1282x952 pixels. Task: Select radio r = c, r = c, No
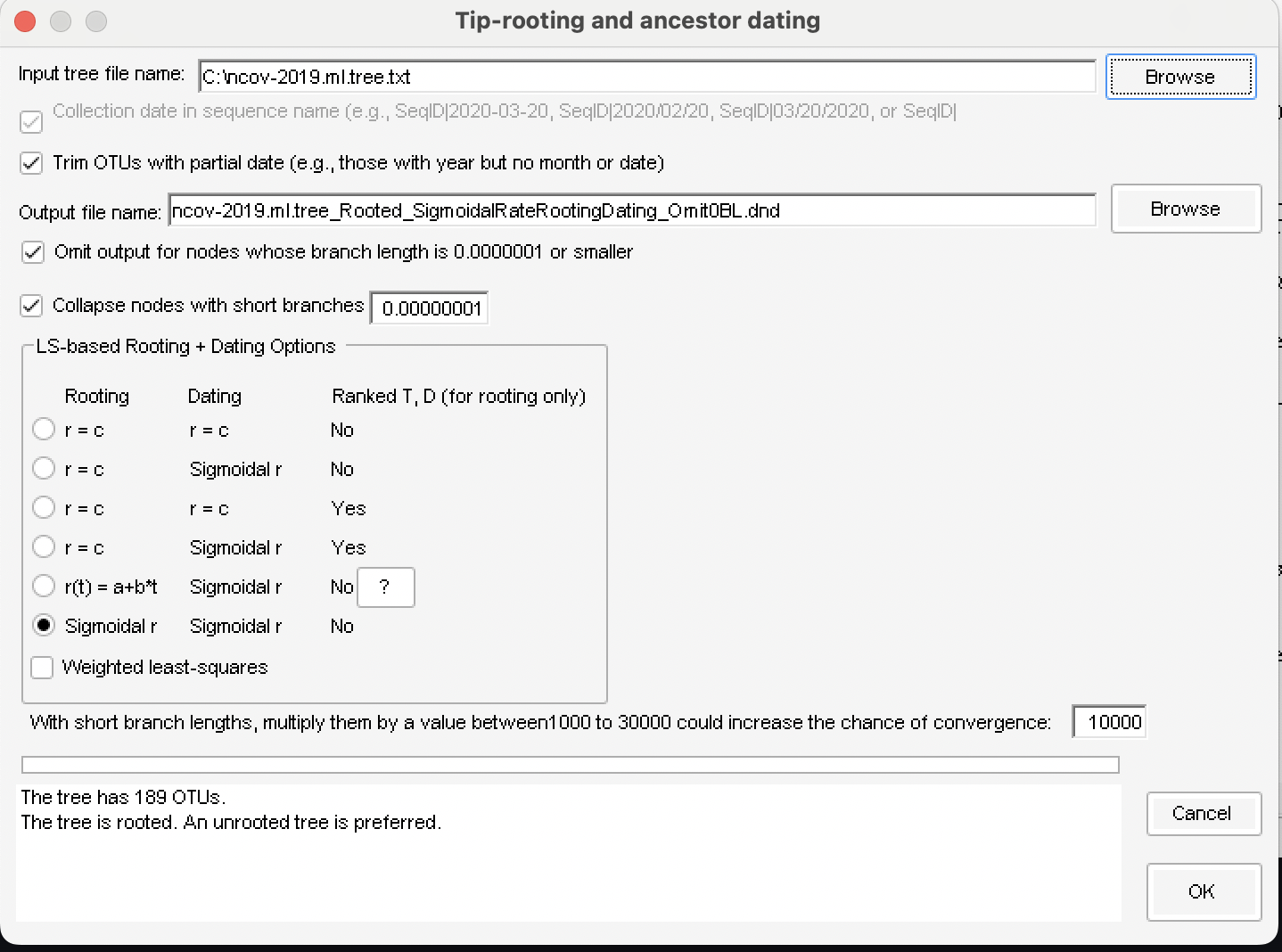point(44,430)
